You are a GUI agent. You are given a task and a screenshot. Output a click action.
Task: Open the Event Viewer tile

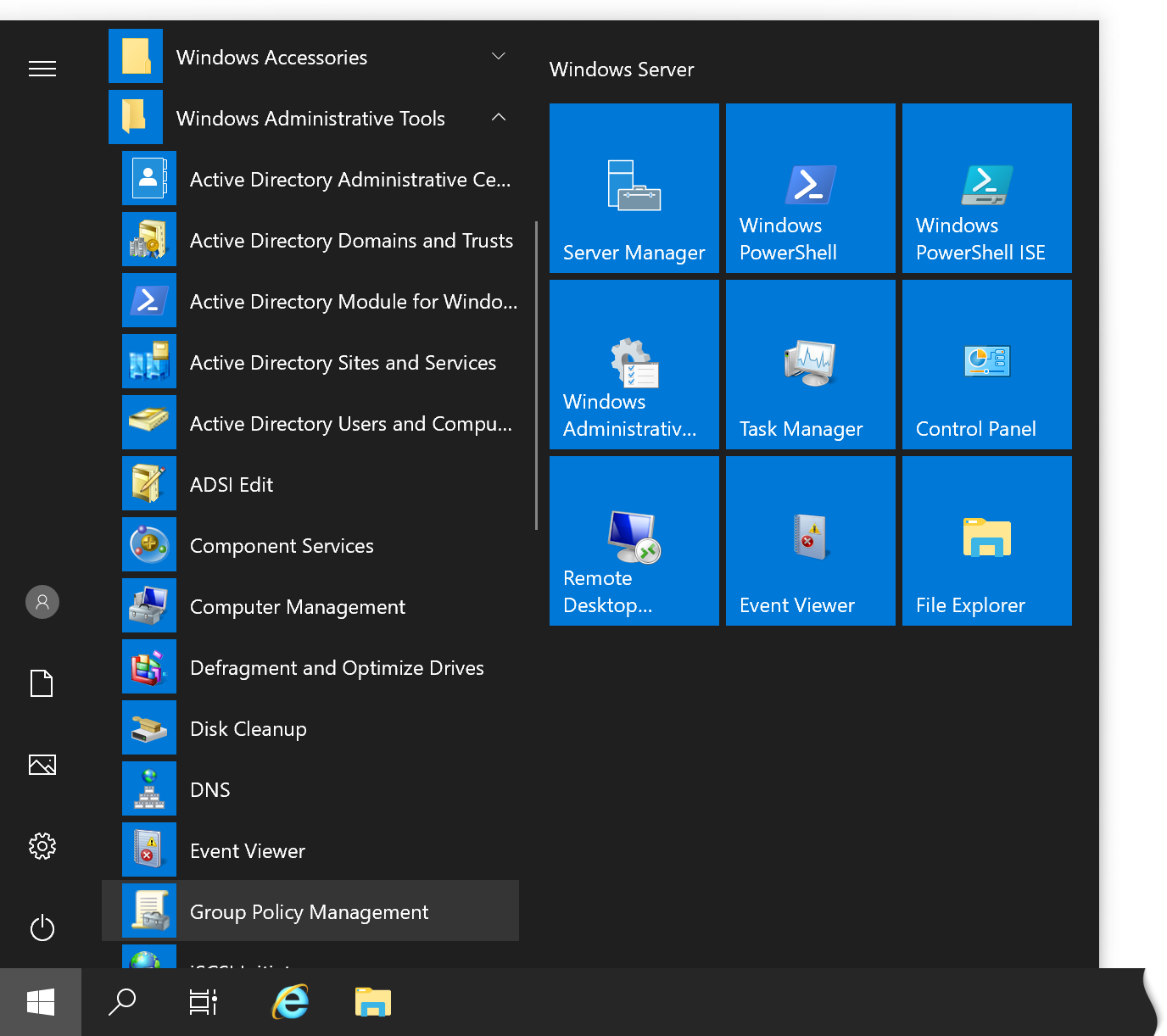[811, 541]
